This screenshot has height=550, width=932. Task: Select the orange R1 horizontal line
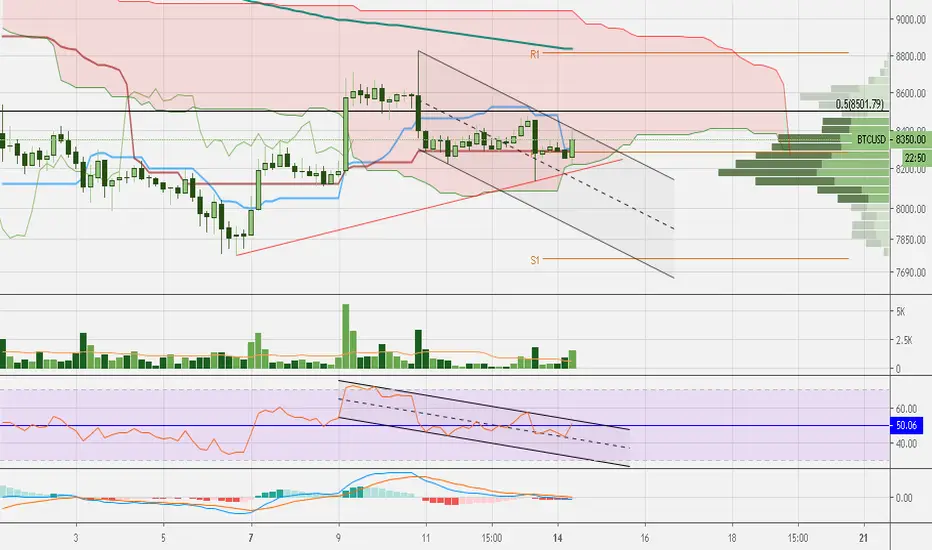pyautogui.click(x=695, y=53)
